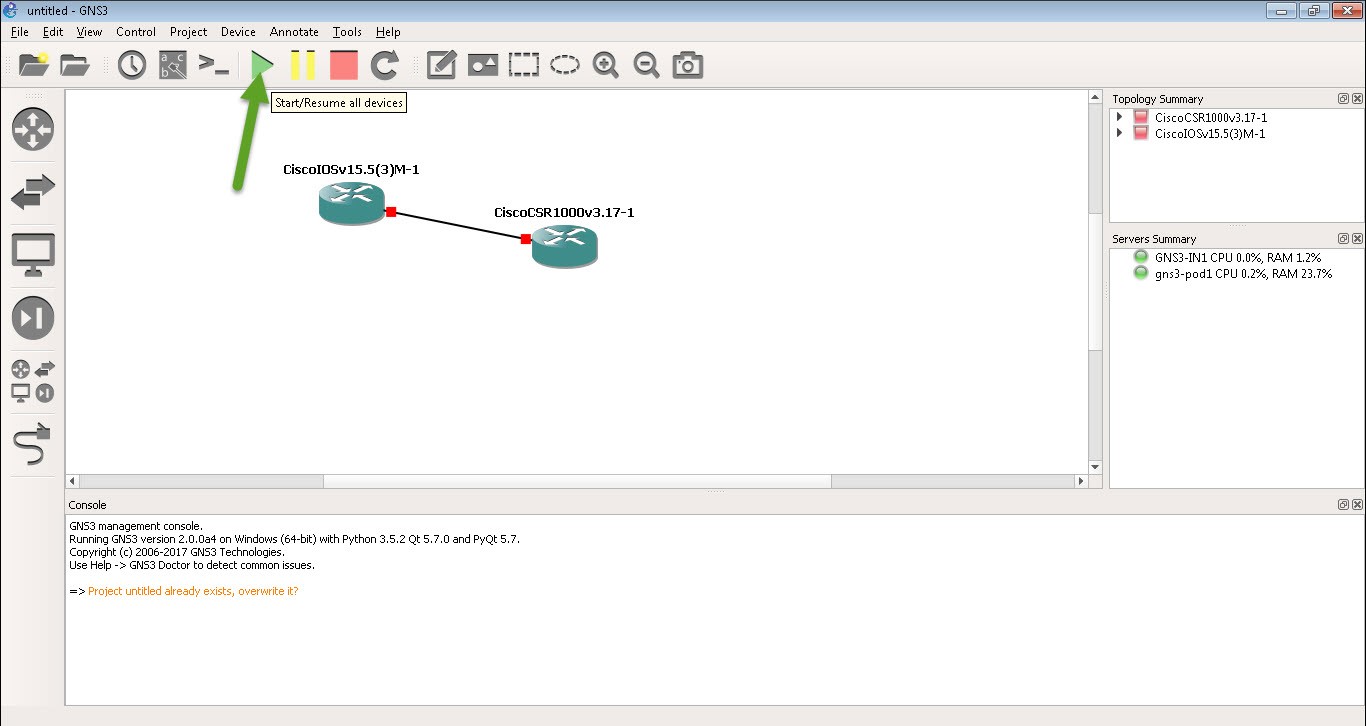Float the Topology Summary panel
The width and height of the screenshot is (1366, 726).
pyautogui.click(x=1344, y=99)
